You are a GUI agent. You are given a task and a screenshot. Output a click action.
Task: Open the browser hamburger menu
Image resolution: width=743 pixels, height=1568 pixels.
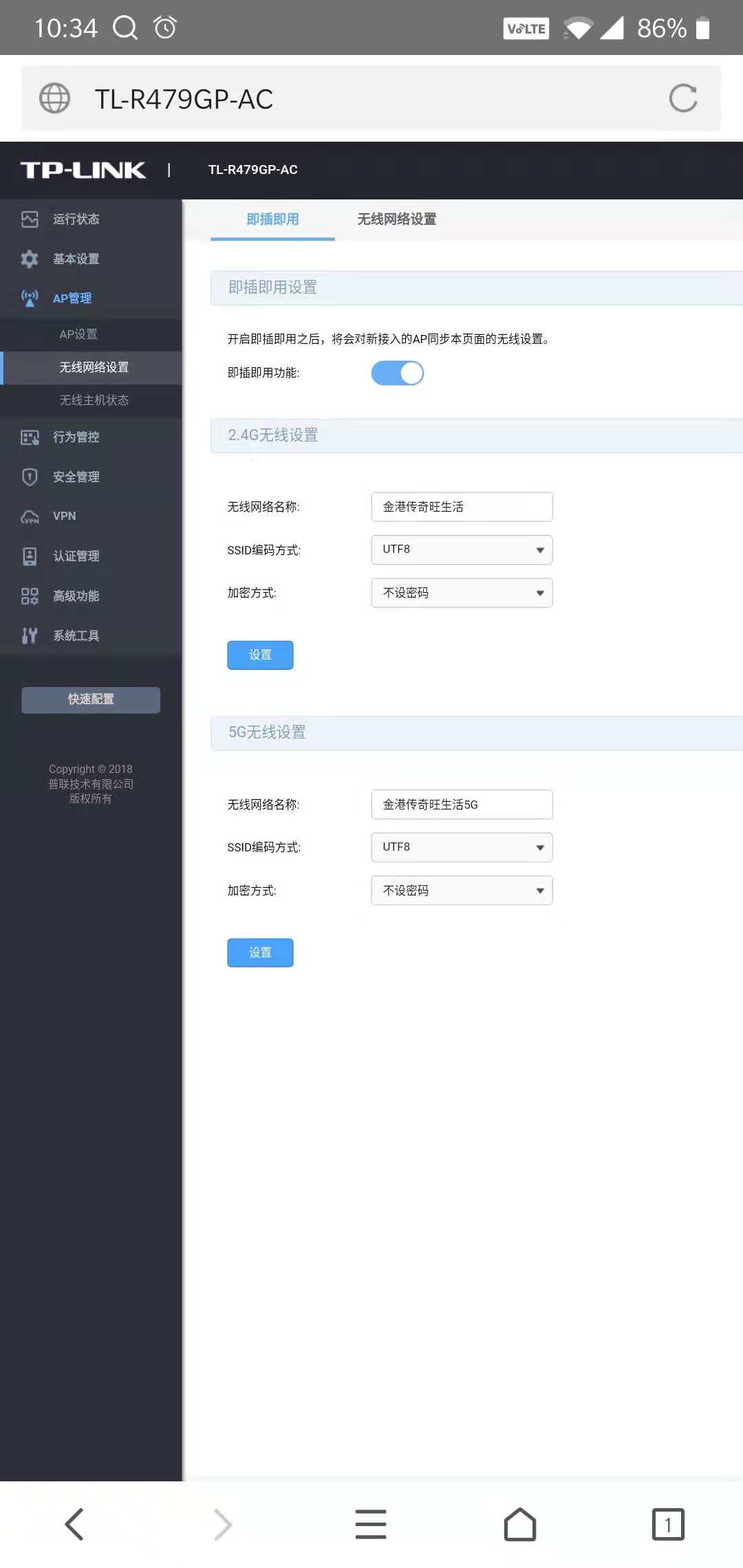pyautogui.click(x=371, y=1524)
